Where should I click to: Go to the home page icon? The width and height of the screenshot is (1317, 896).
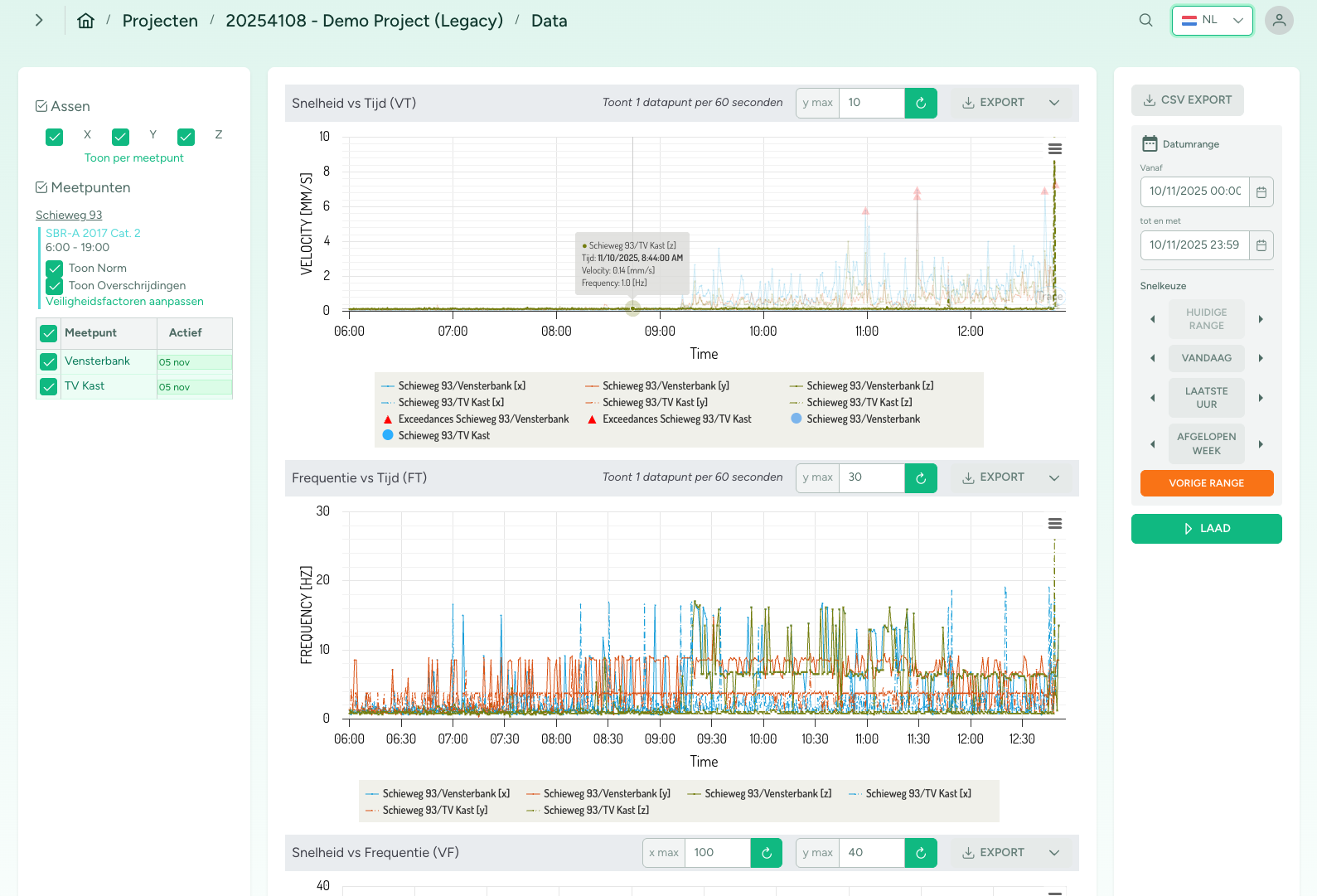tap(85, 21)
